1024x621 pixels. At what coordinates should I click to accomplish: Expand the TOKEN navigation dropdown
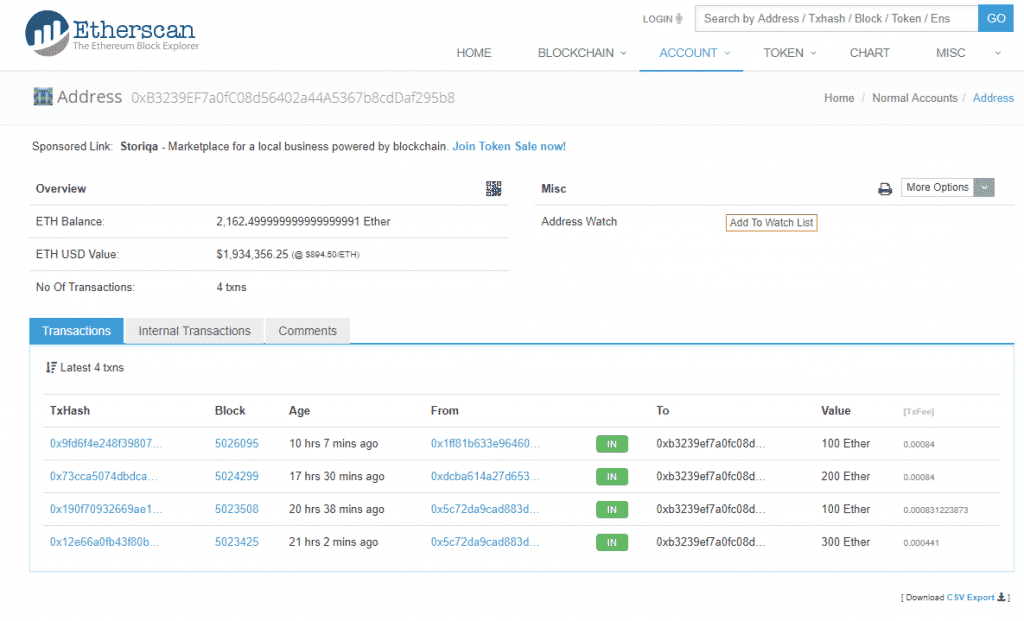pos(789,53)
